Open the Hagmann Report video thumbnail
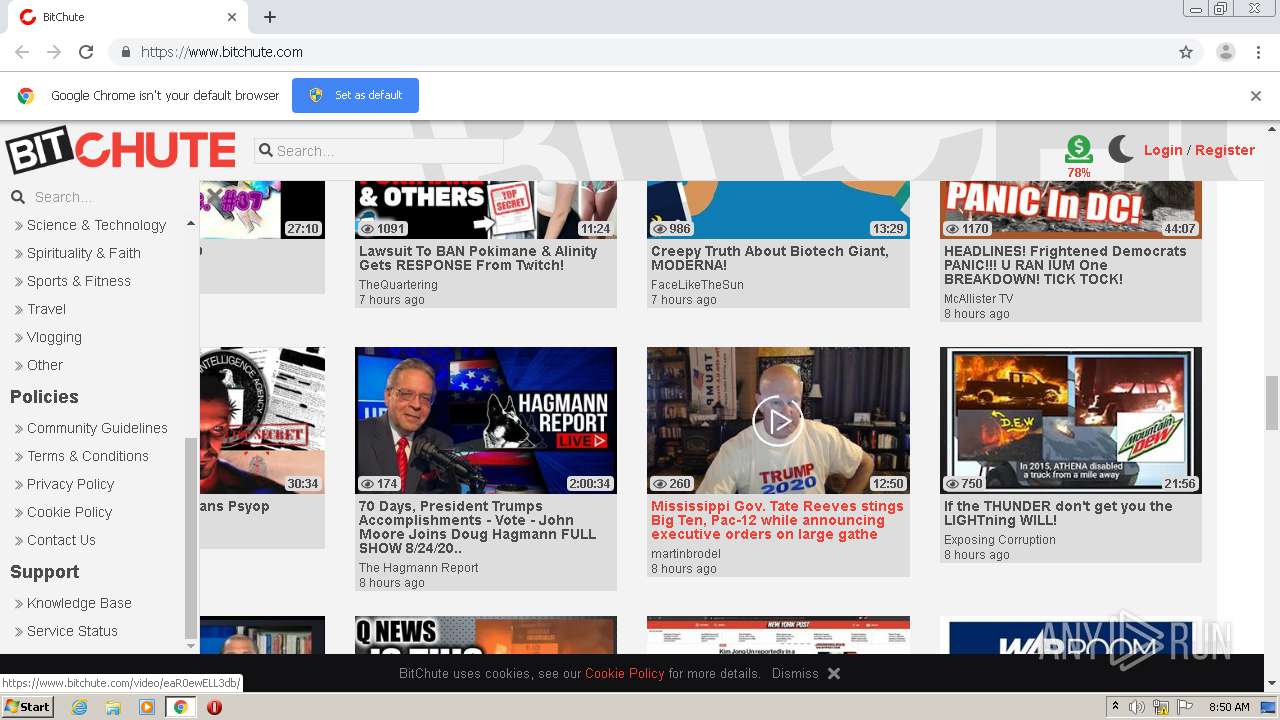 [x=486, y=420]
